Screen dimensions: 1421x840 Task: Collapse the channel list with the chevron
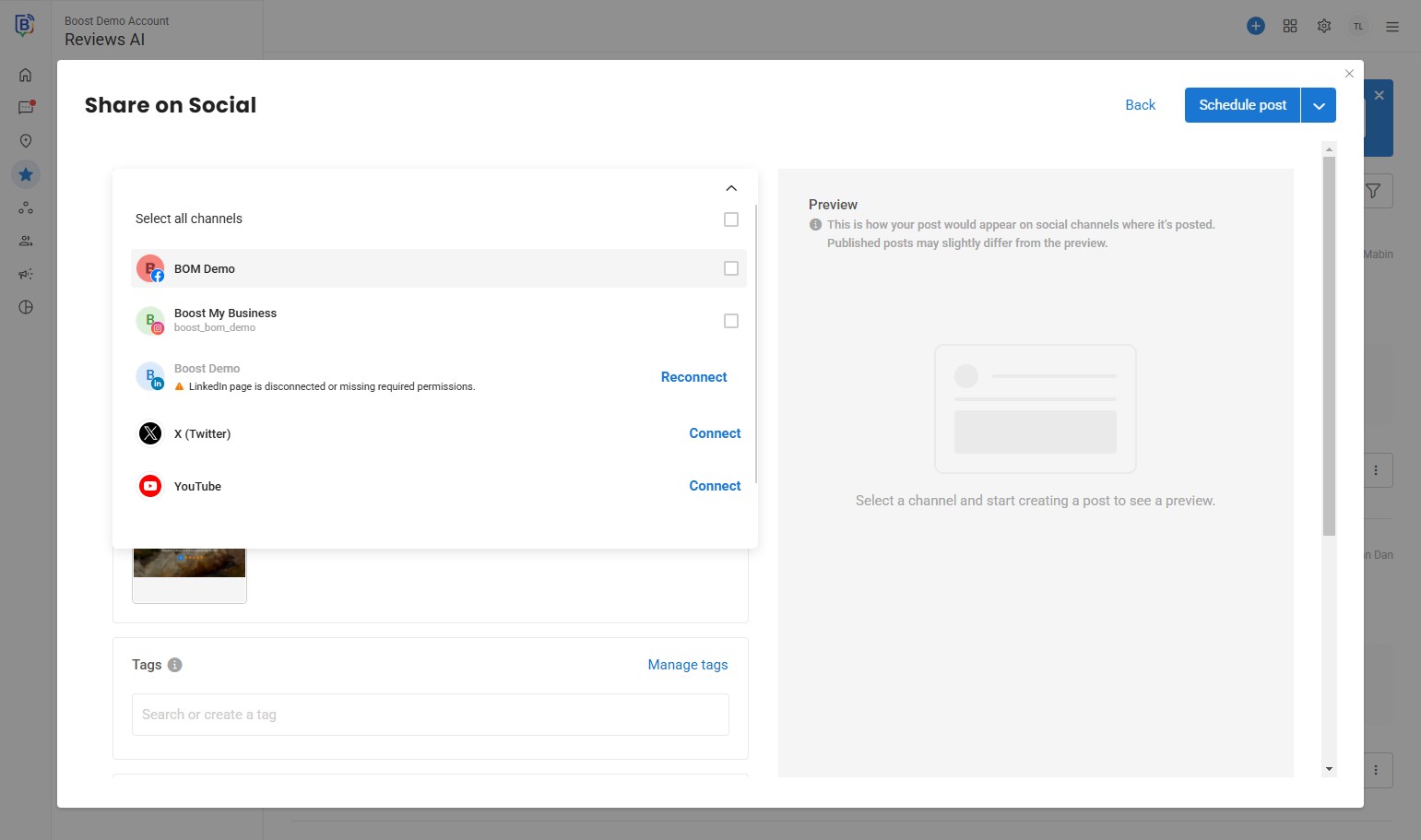[731, 188]
